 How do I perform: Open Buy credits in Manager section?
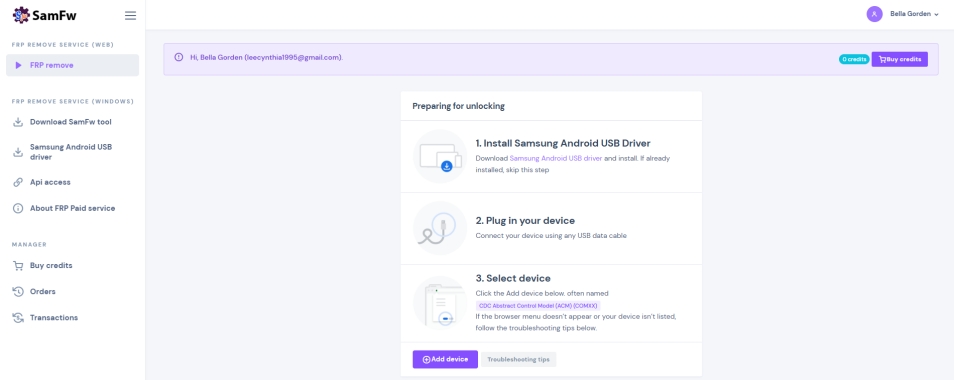72,266
